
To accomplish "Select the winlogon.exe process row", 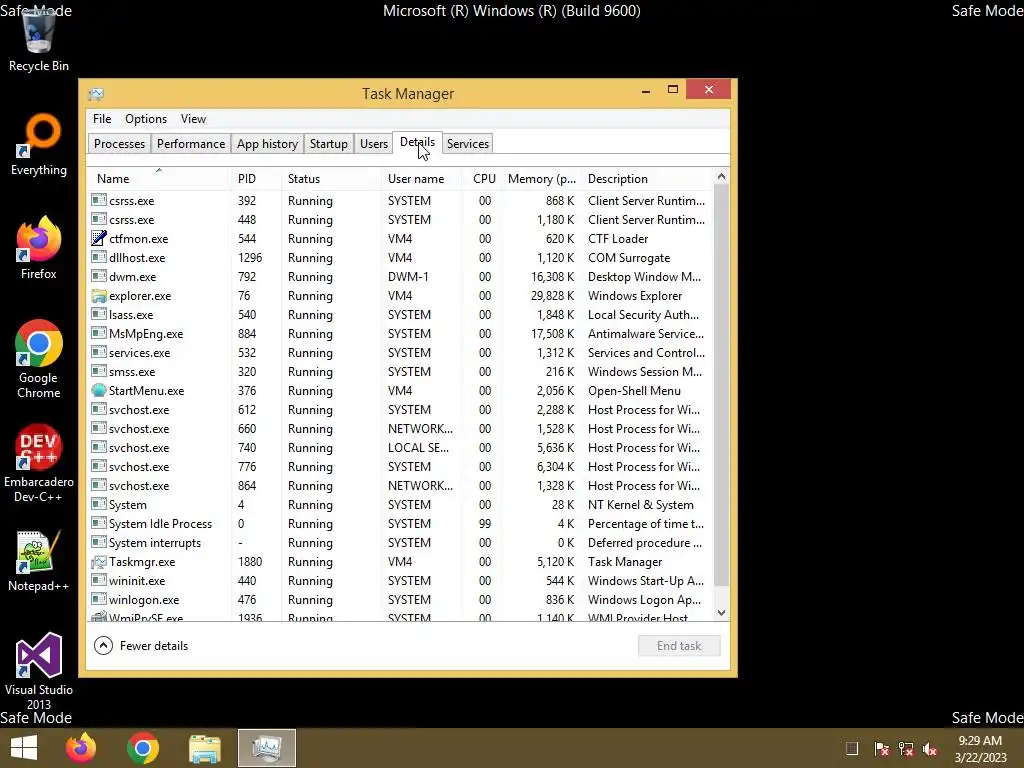I will (400, 600).
